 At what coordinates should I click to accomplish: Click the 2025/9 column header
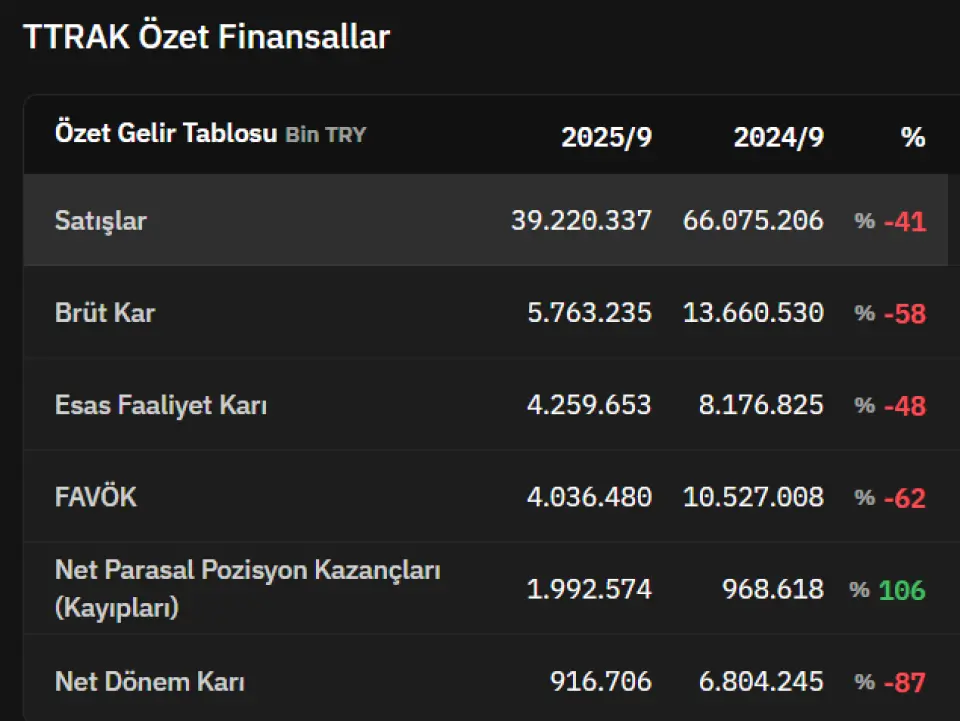(x=606, y=137)
